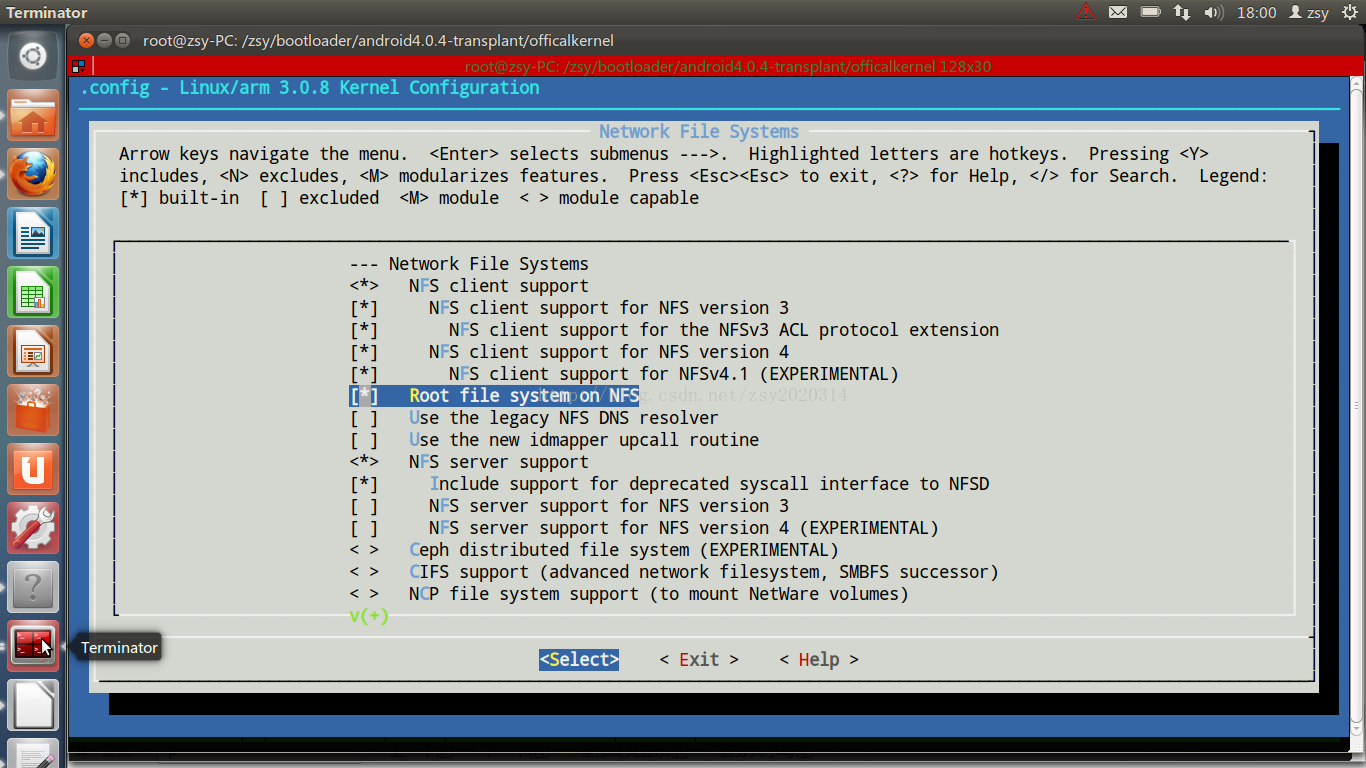Open sound volume indicator in top panel
Image resolution: width=1366 pixels, height=768 pixels.
pyautogui.click(x=1214, y=12)
